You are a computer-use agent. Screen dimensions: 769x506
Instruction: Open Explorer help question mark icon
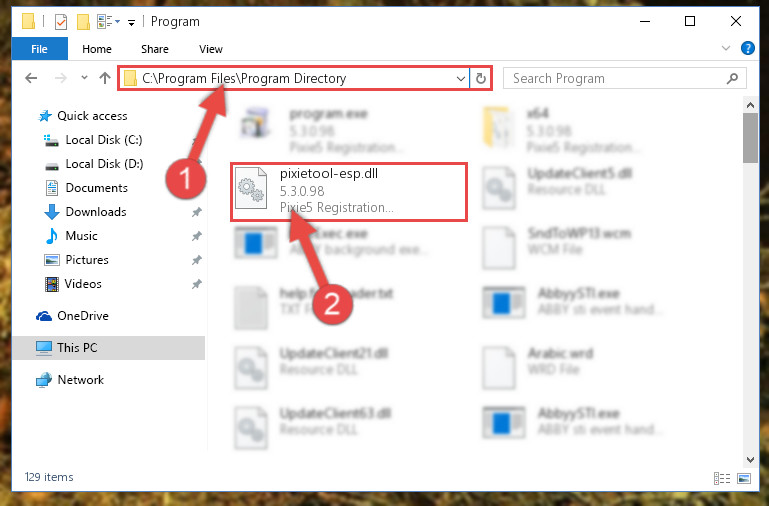click(x=747, y=48)
